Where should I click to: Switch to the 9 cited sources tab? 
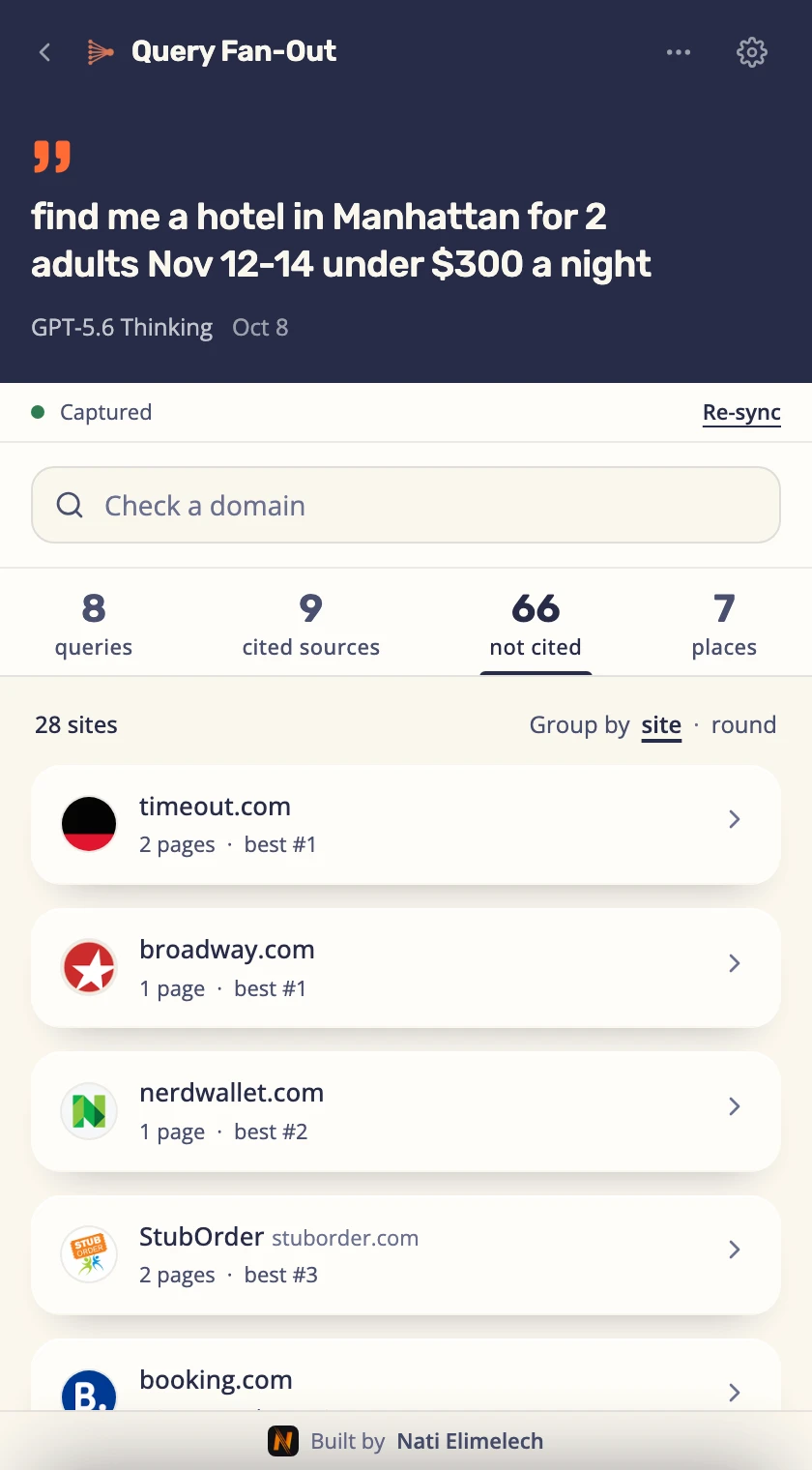310,624
